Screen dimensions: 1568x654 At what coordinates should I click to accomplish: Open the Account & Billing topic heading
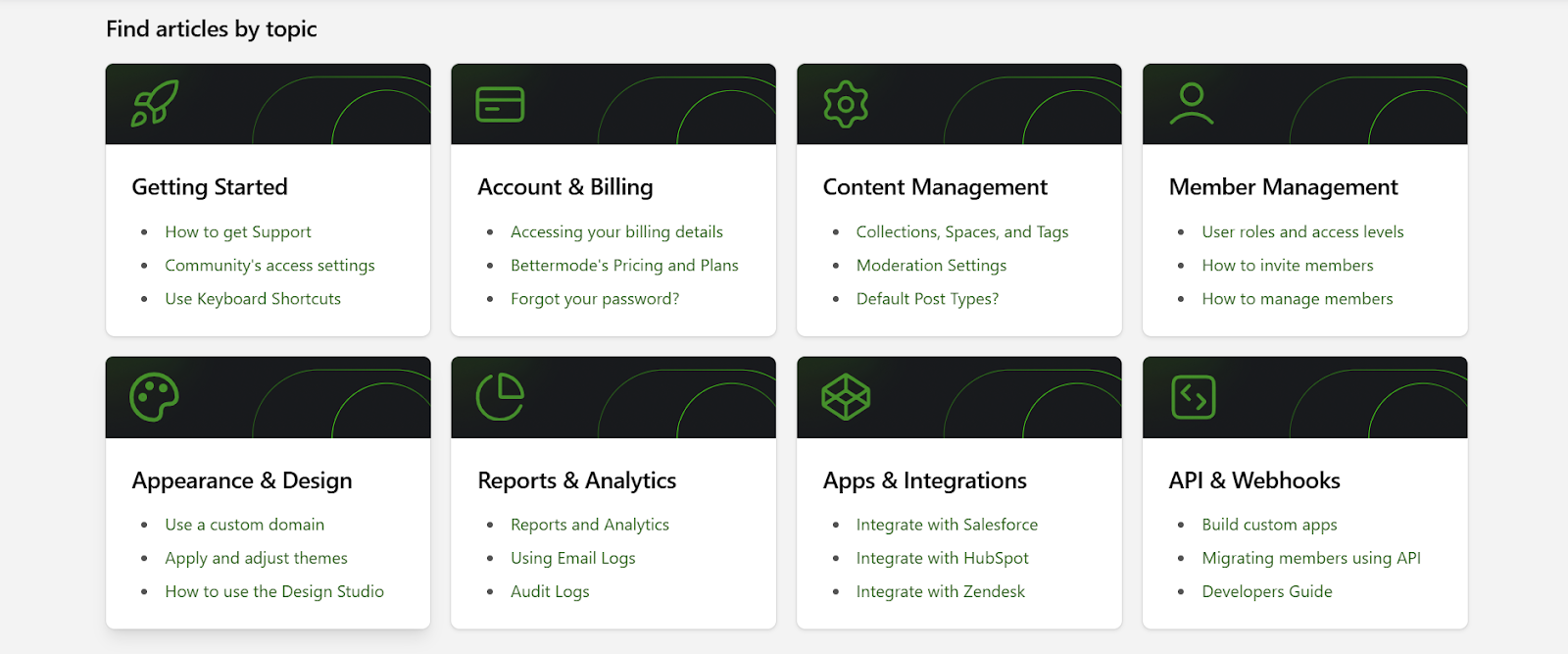pos(565,187)
